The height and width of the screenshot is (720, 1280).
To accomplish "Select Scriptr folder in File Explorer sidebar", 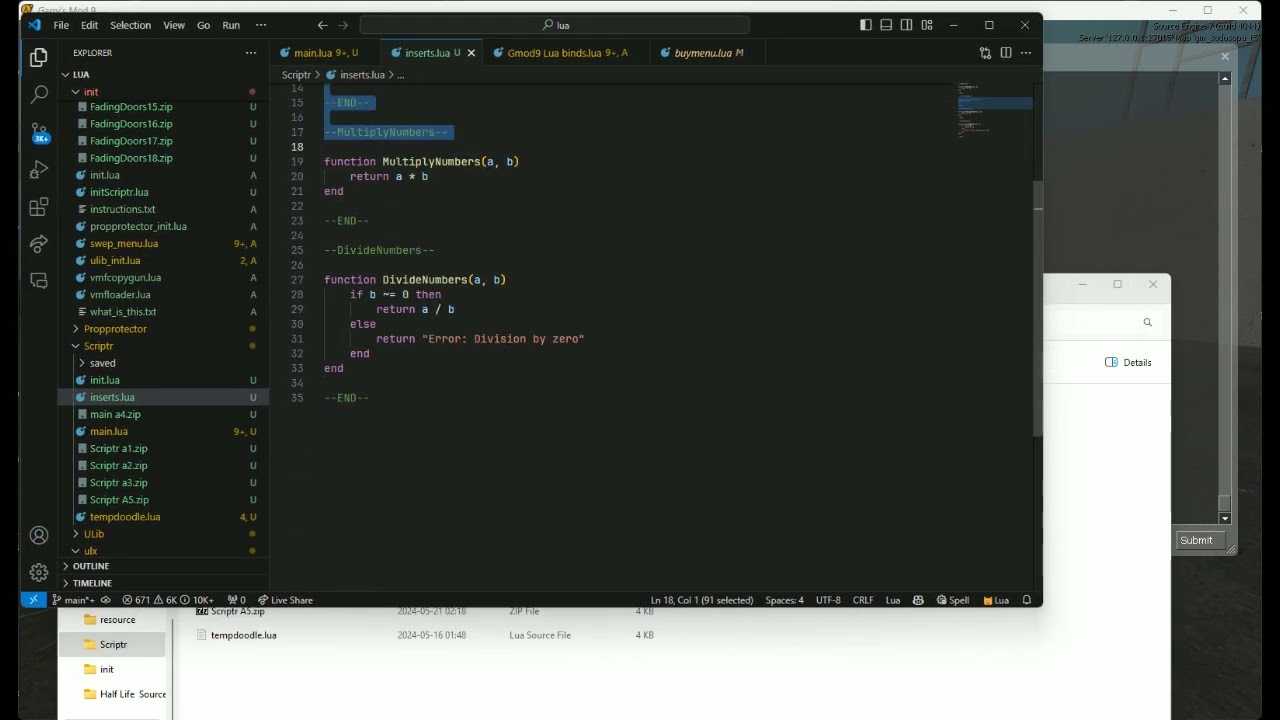I will 113,644.
